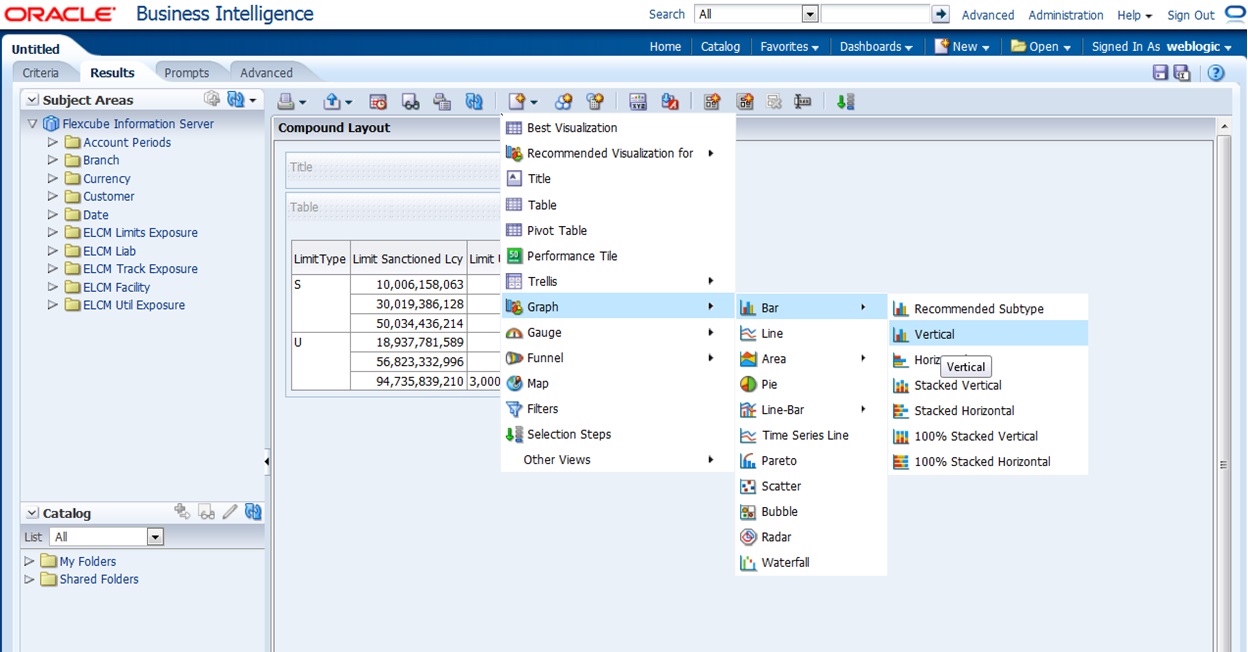Open the Favorites dropdown menu
This screenshot has width=1248, height=652.
(789, 46)
